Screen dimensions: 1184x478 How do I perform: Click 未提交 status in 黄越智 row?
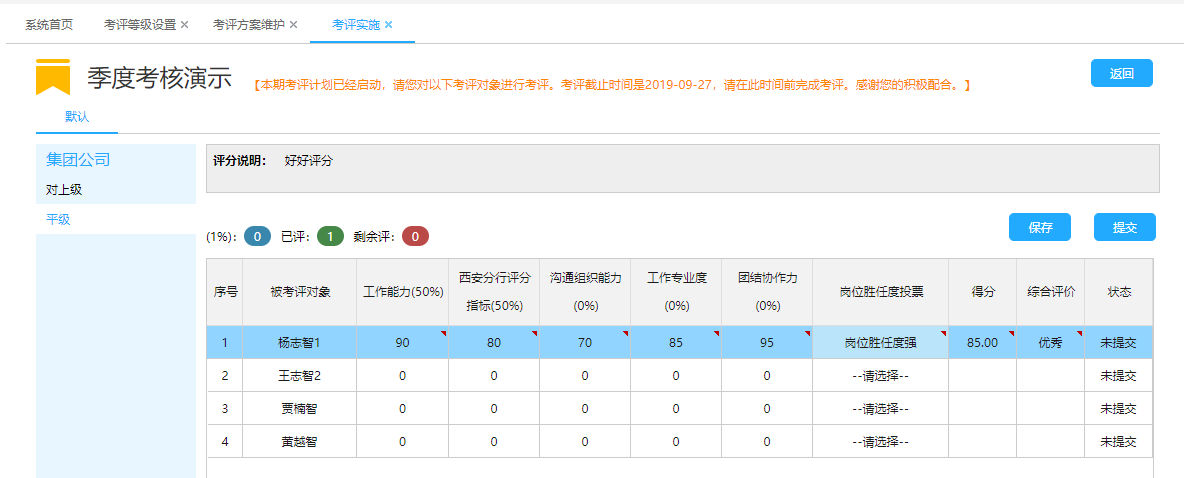click(1118, 442)
